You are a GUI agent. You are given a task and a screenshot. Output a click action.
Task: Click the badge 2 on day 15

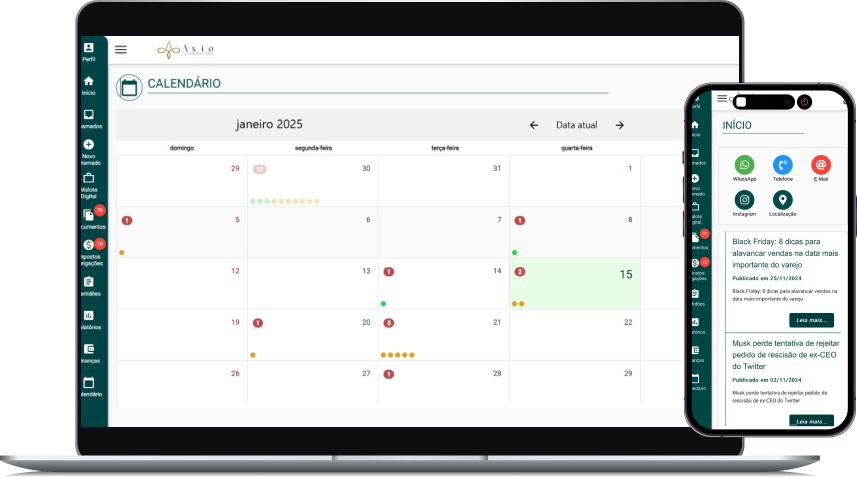click(520, 272)
